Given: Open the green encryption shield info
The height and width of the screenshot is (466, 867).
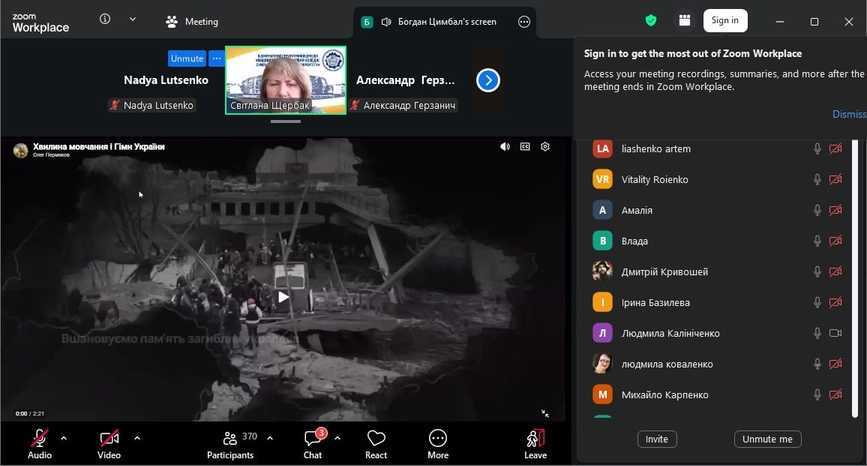Looking at the screenshot, I should pyautogui.click(x=651, y=20).
